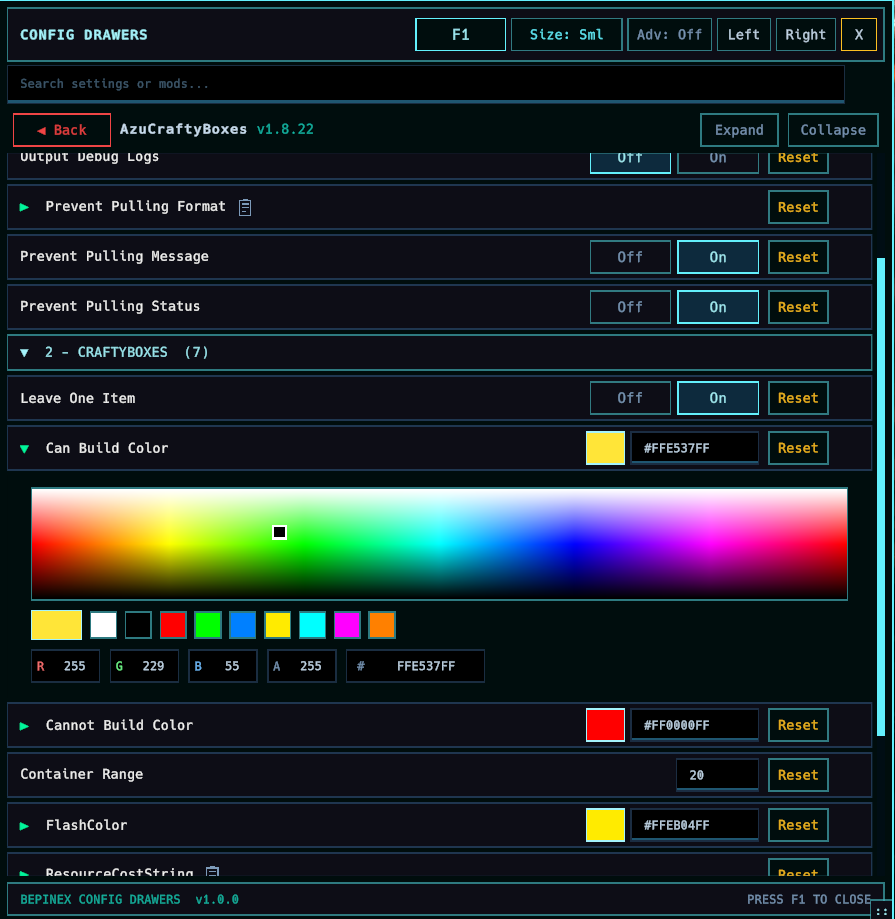Reset FlashColor setting
The image size is (895, 919).
point(798,825)
